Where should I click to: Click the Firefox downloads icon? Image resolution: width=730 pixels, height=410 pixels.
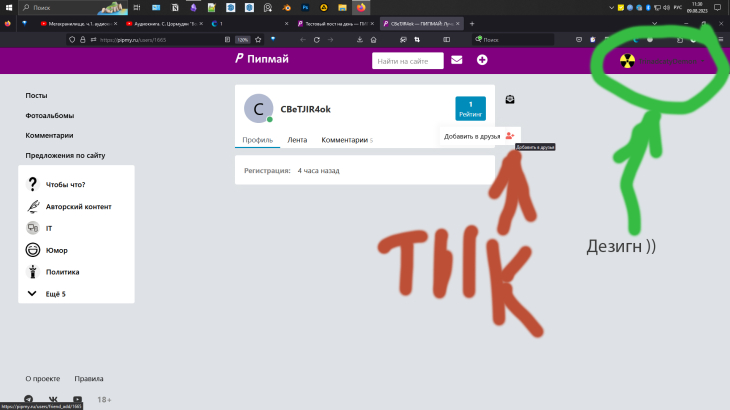coord(360,40)
